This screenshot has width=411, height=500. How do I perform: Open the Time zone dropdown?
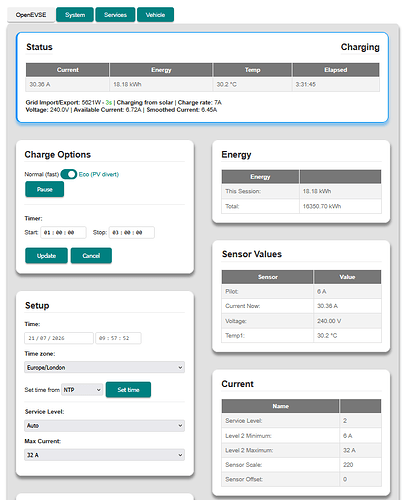click(104, 367)
